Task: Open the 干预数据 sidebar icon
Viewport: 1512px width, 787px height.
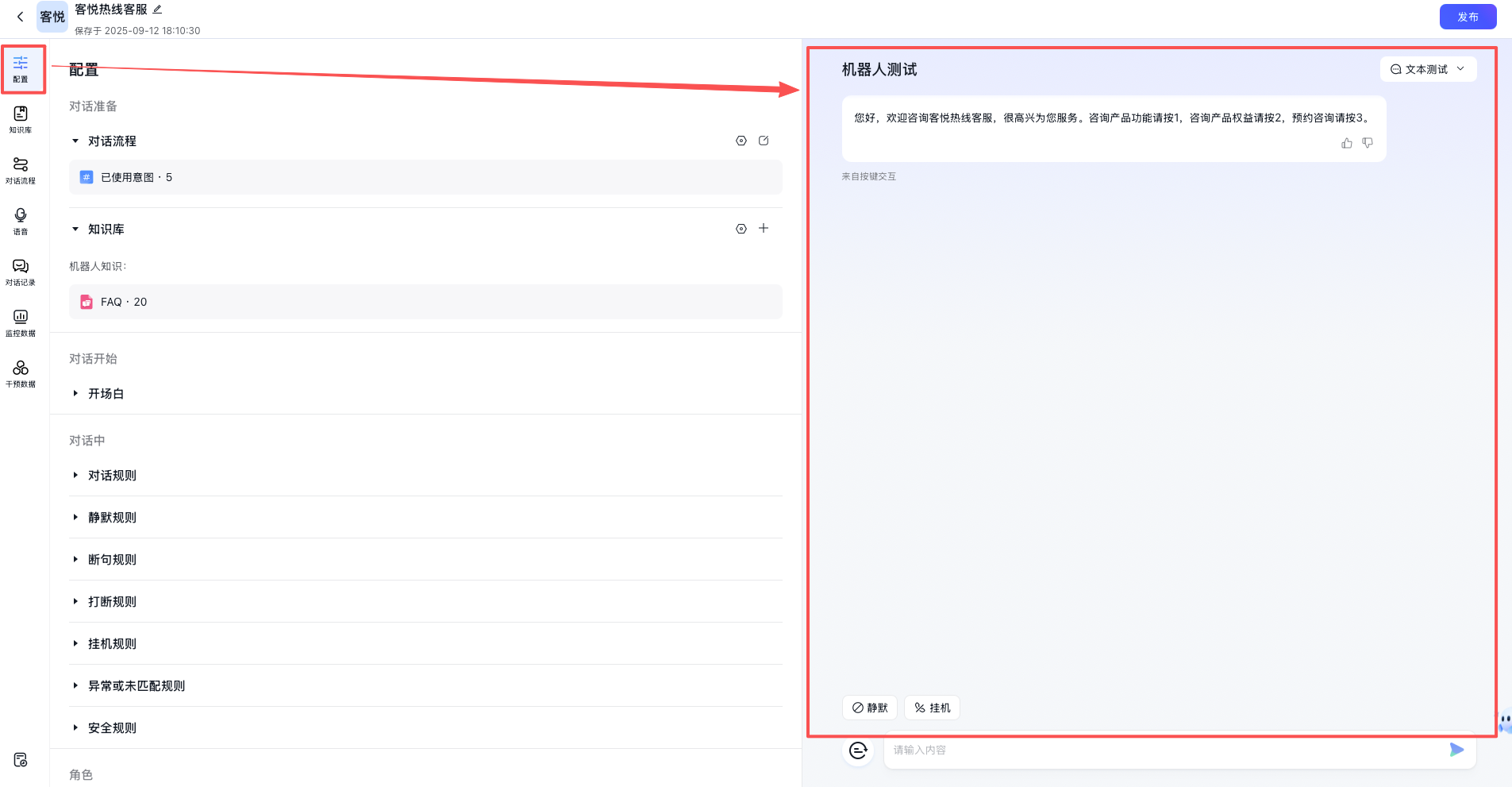Action: (x=21, y=372)
